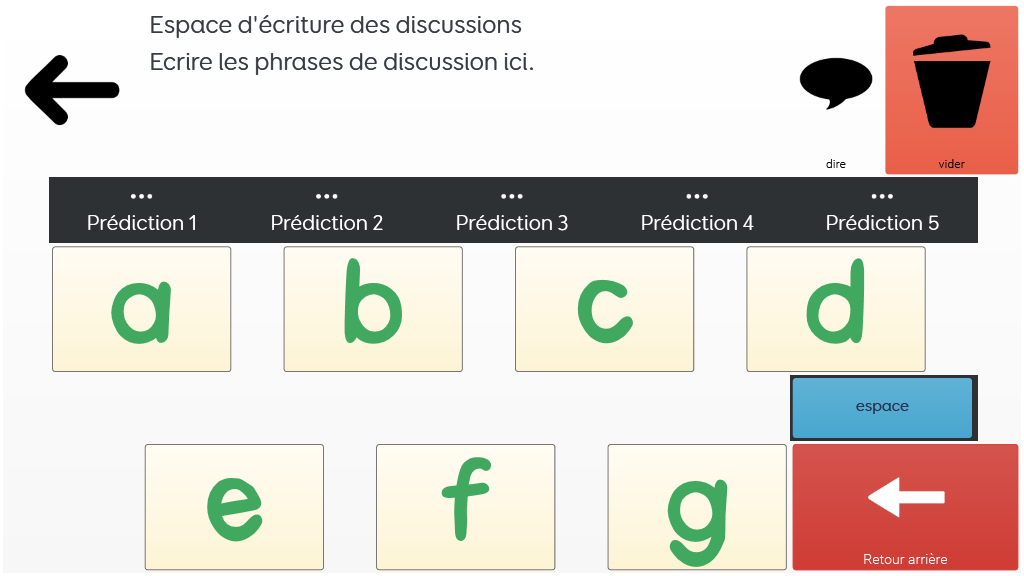Click the black back arrow icon
Viewport: 1024px width, 576px height.
[72, 91]
